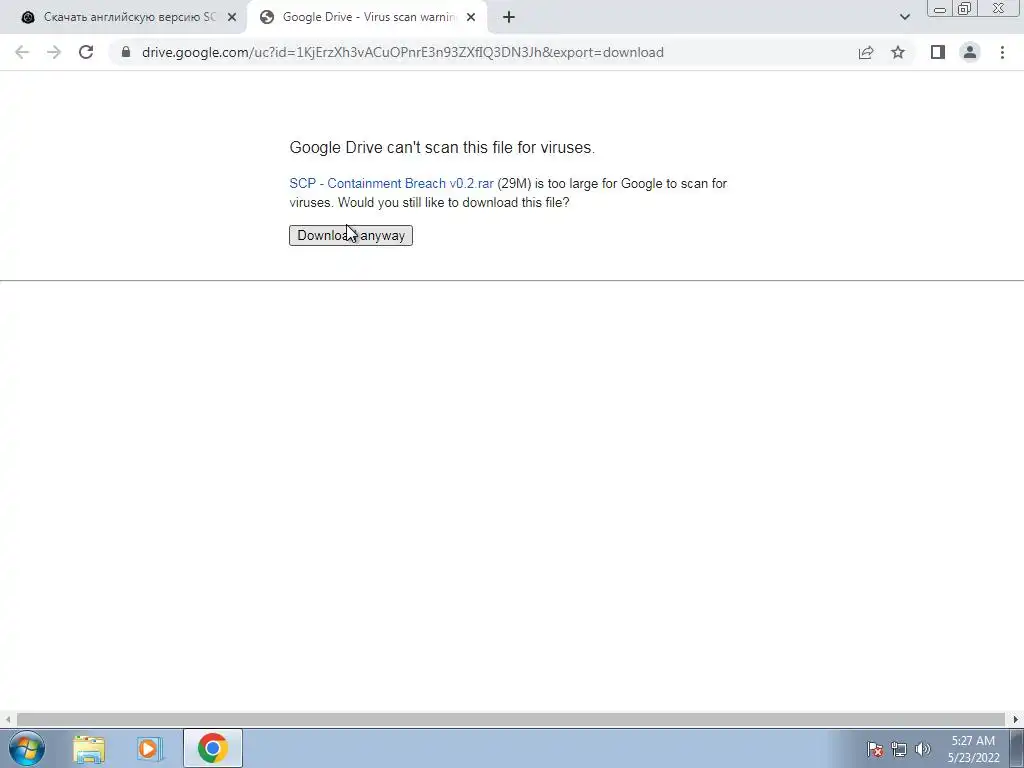Open the Chrome profile avatar
The height and width of the screenshot is (768, 1024).
point(970,52)
